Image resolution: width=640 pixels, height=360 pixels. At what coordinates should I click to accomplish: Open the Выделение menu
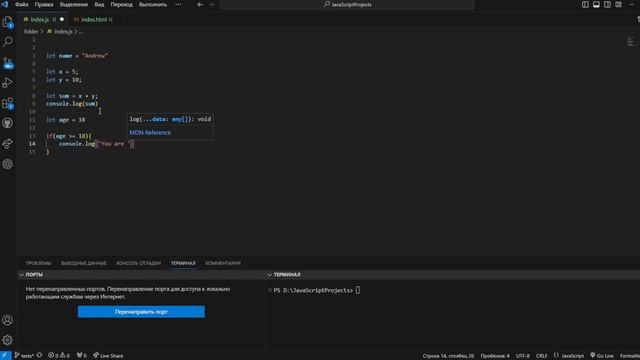[74, 4]
